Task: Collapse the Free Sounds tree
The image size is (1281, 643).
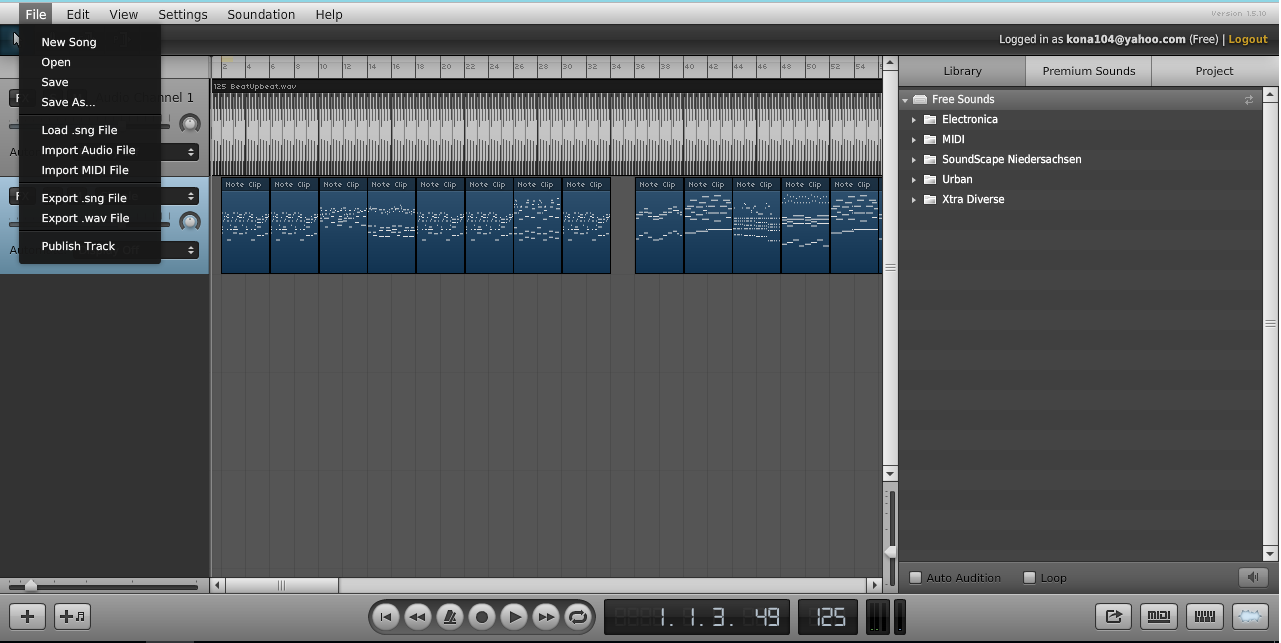Action: pos(904,100)
